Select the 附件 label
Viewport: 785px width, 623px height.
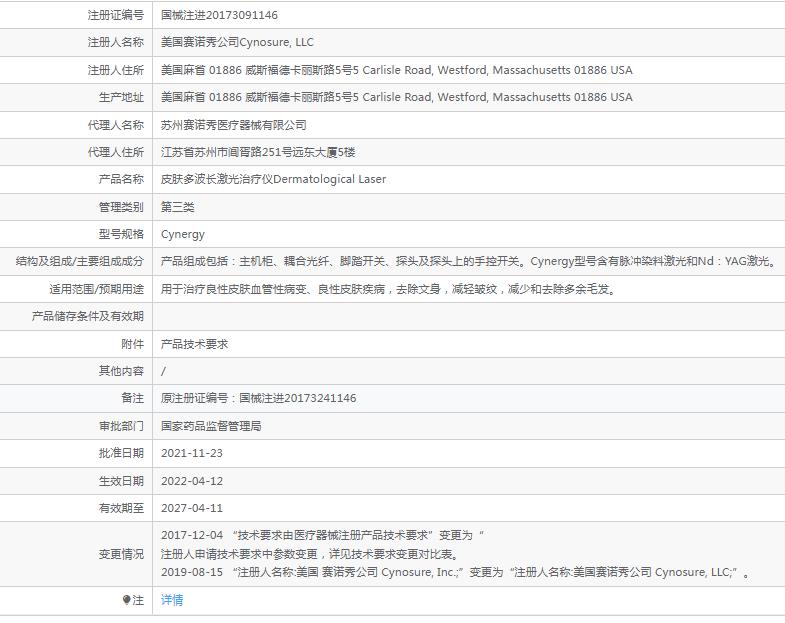[x=132, y=344]
